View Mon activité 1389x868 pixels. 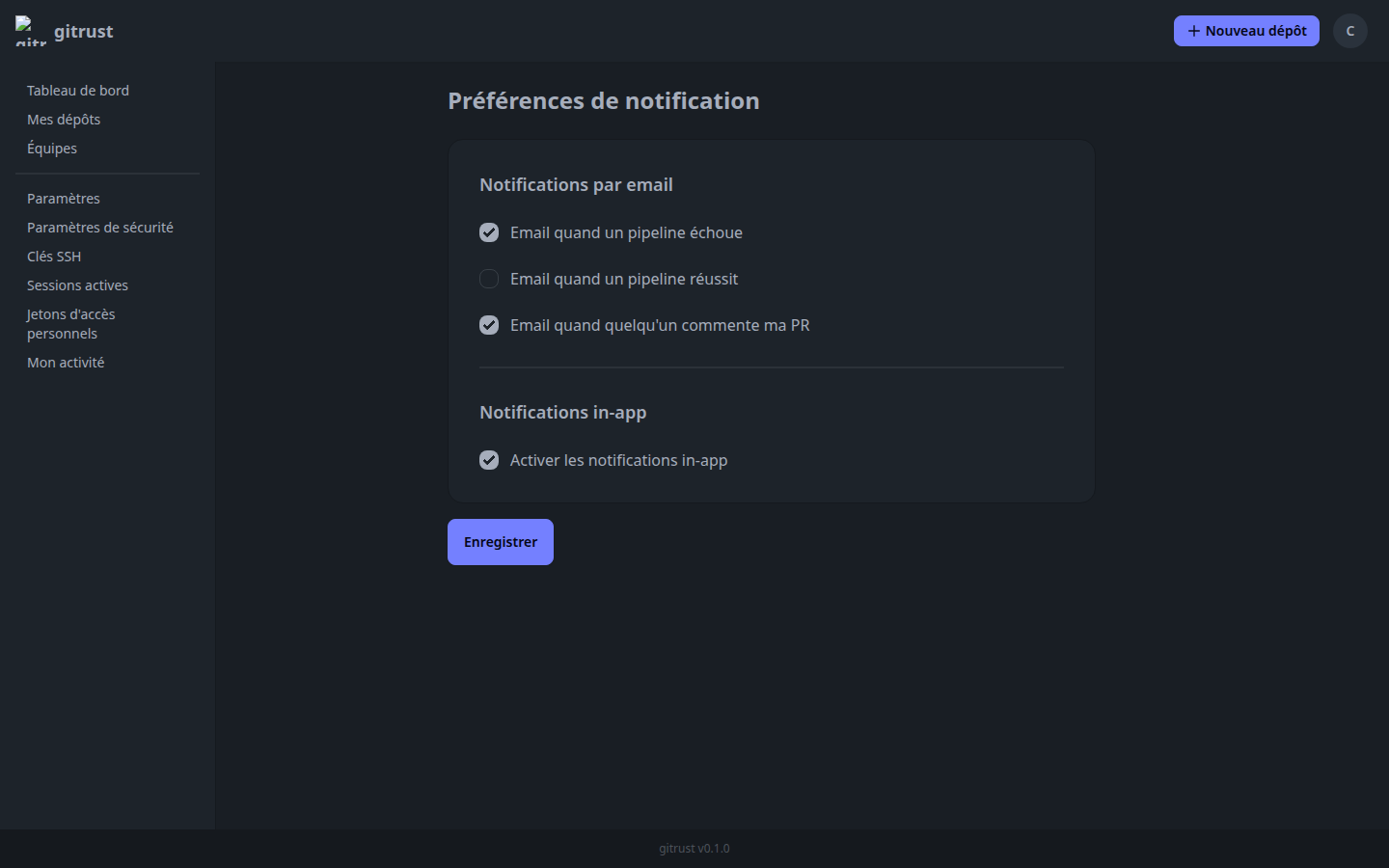[x=66, y=362]
